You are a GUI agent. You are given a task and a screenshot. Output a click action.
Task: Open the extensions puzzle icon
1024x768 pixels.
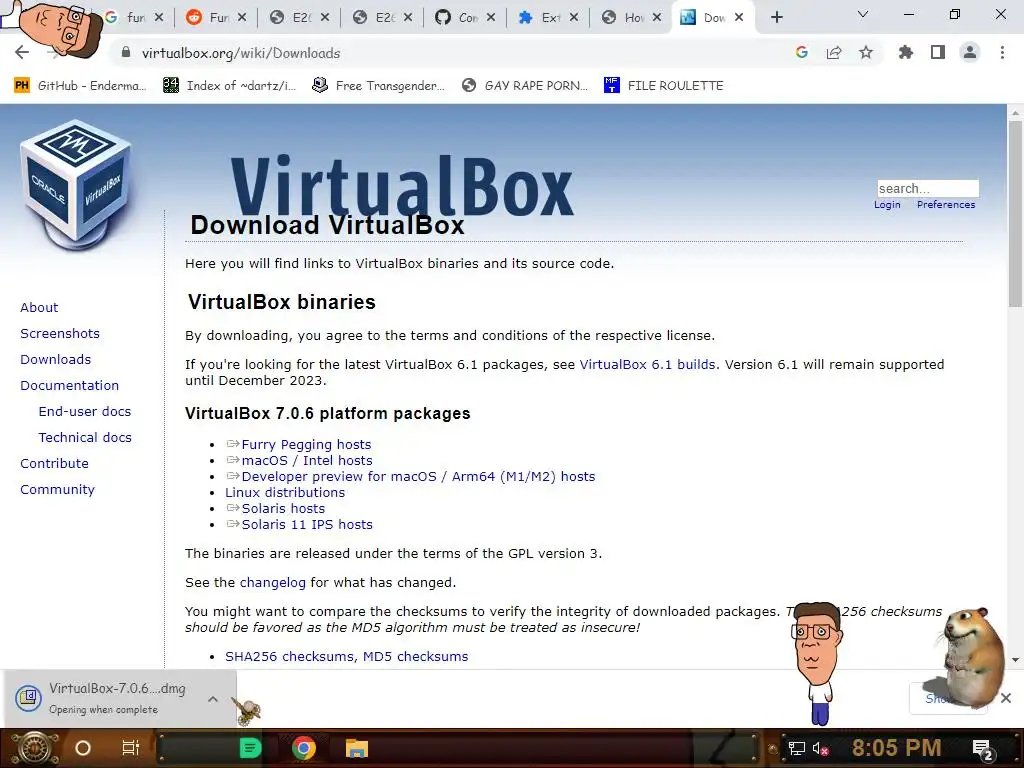tap(906, 53)
